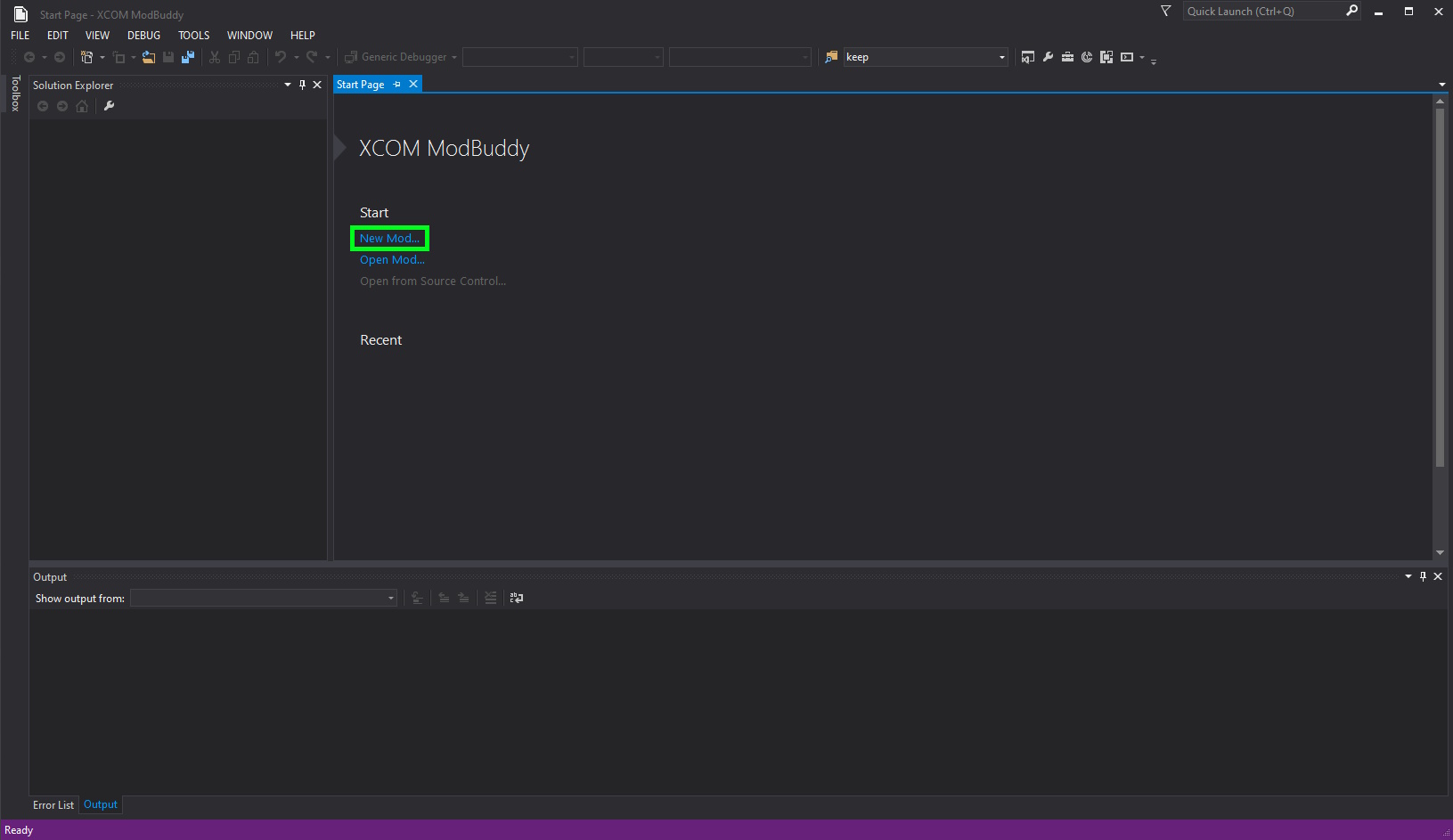The width and height of the screenshot is (1453, 840).
Task: Click the Open File folder icon
Action: pos(149,57)
